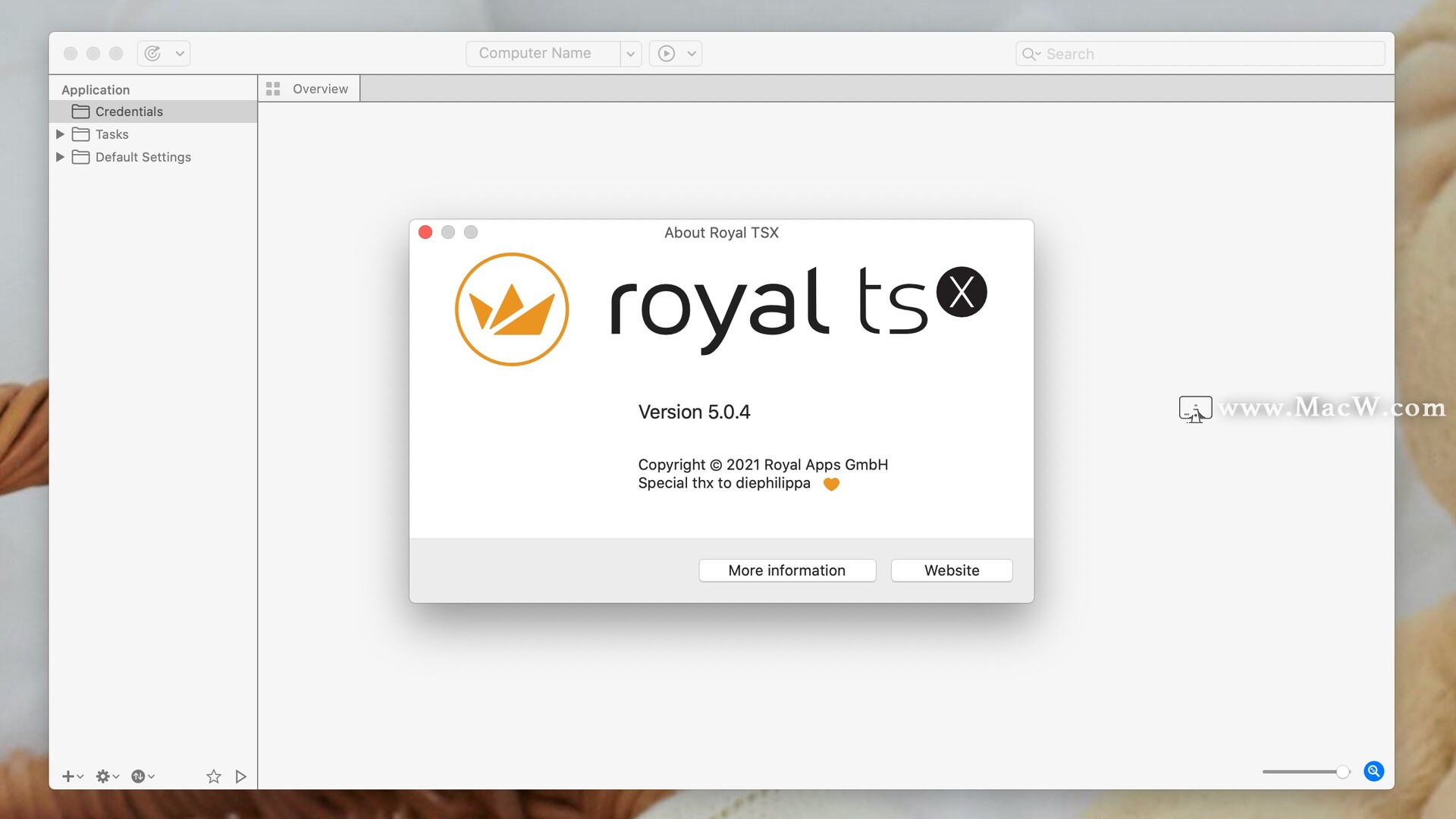The image size is (1456, 819).
Task: Open the circular sync menu icon
Action: coord(143,776)
